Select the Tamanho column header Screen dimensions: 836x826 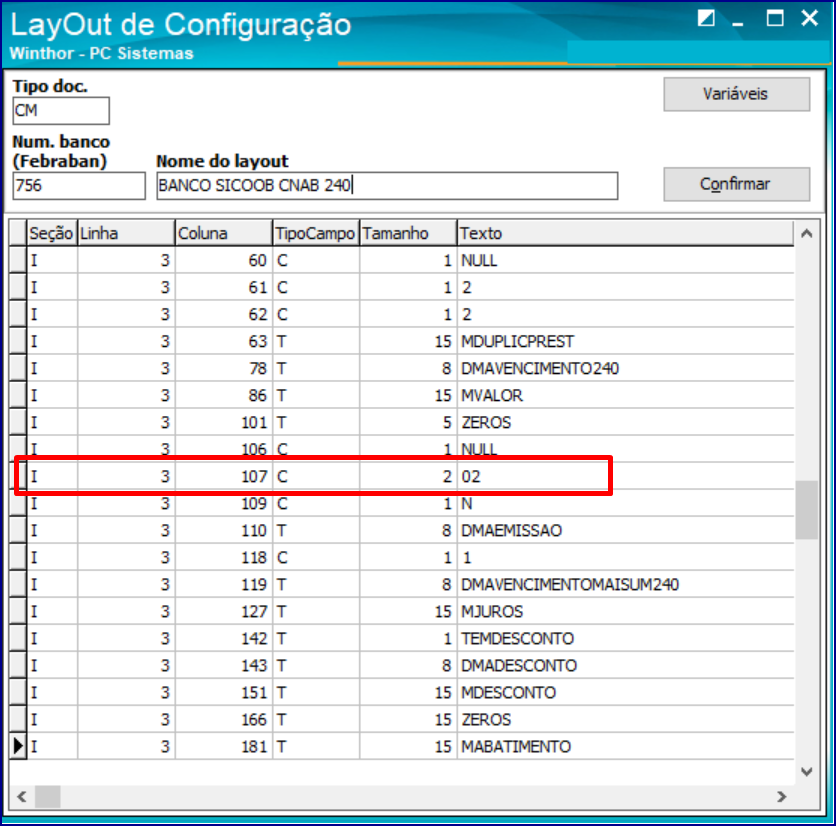408,233
